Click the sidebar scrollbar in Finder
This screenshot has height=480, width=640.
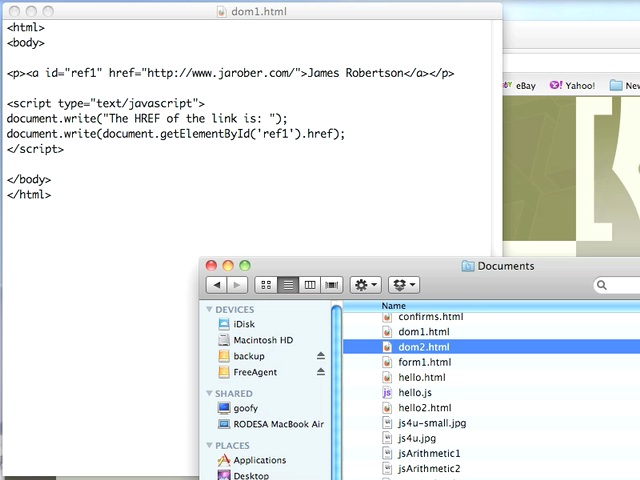(336, 392)
